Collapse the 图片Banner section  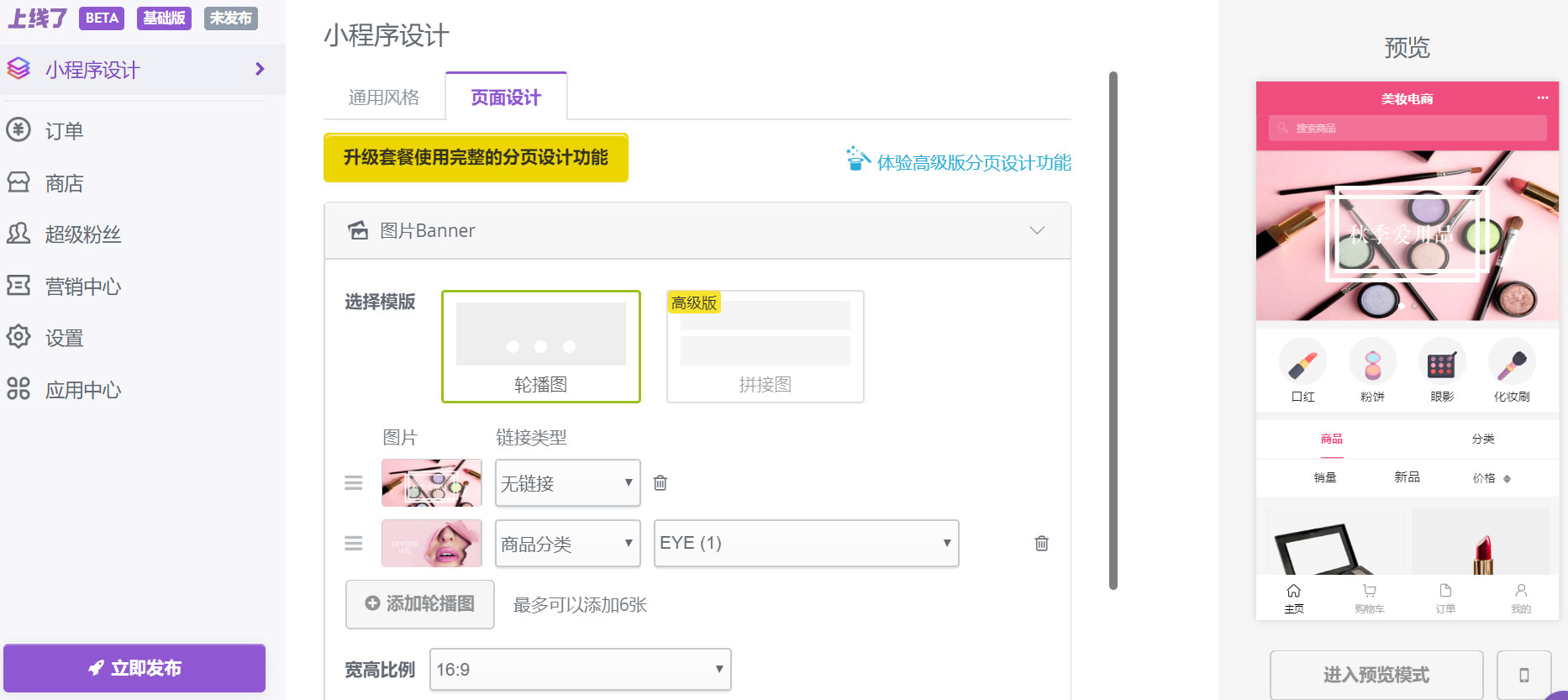pos(1037,230)
